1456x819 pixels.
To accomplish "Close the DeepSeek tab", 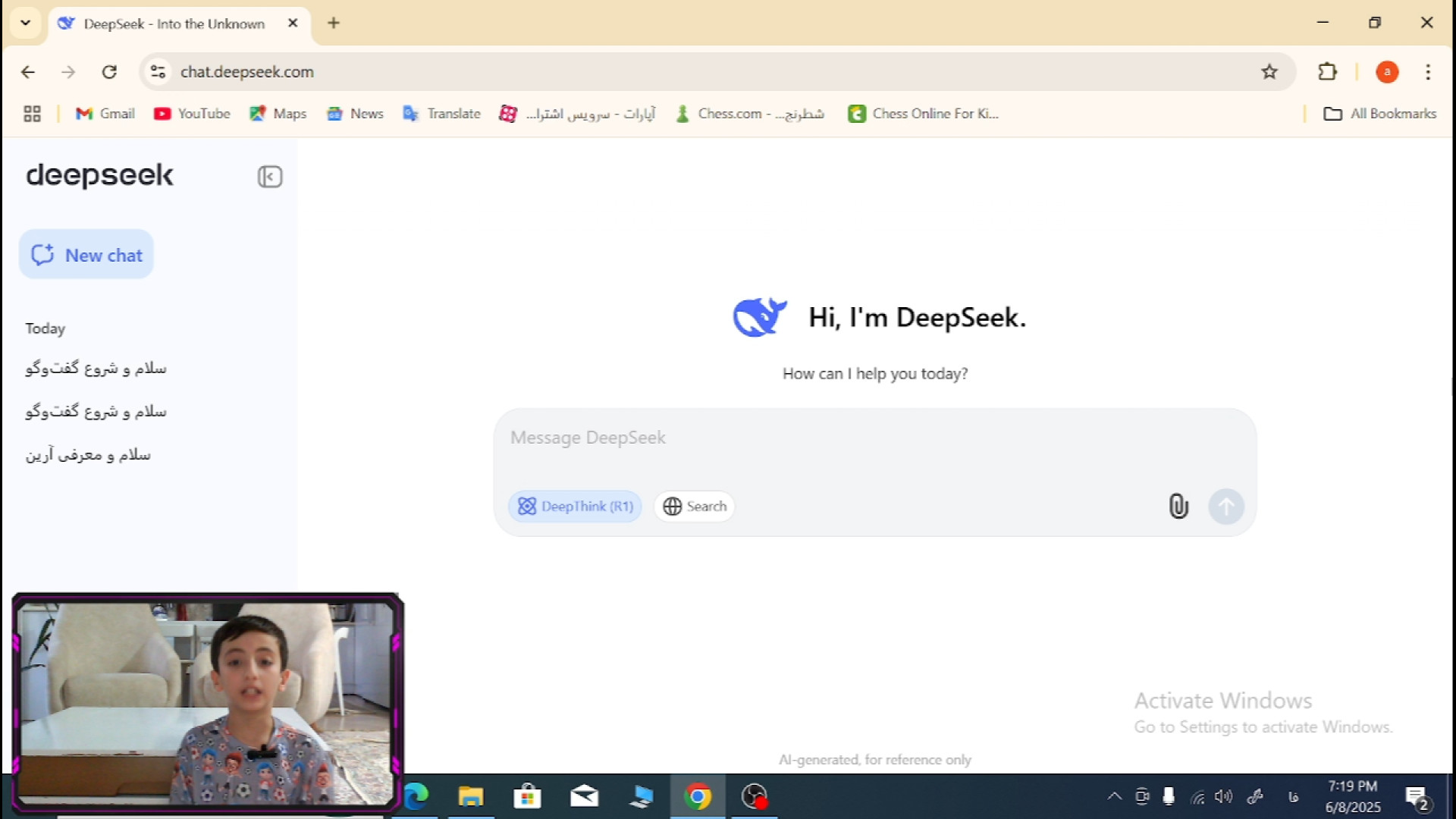I will (x=293, y=24).
